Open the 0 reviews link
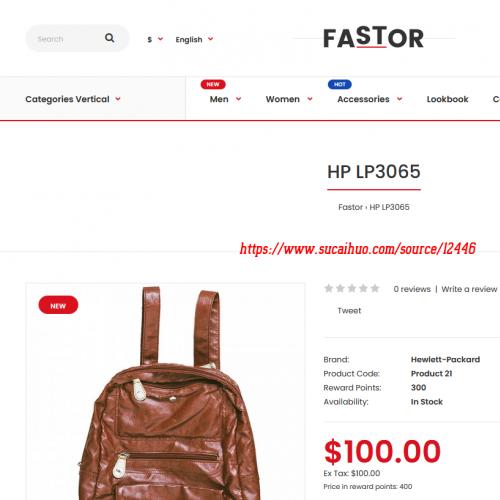 [412, 289]
